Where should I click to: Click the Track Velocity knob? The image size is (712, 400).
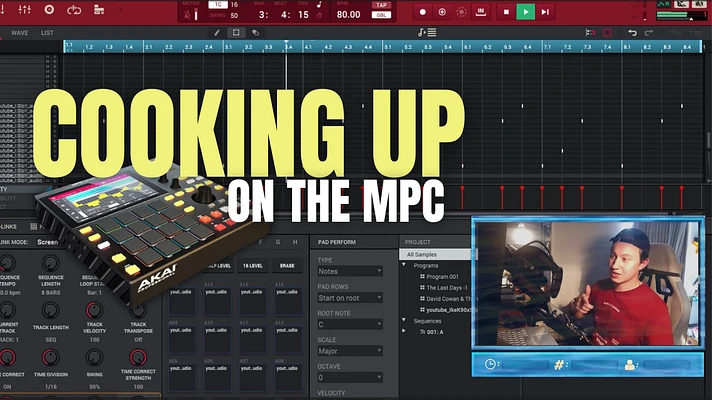pos(94,310)
